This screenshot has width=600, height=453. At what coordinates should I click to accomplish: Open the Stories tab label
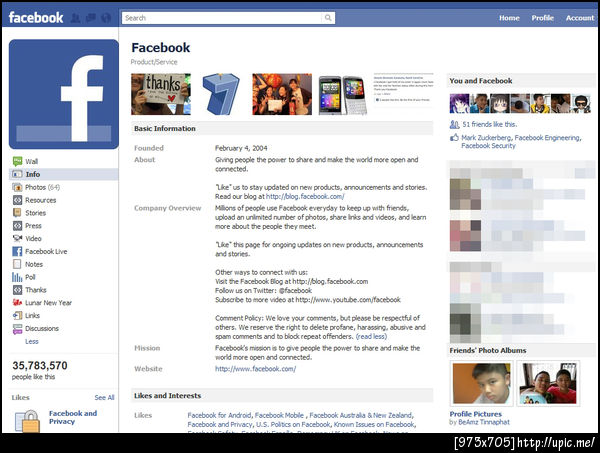pyautogui.click(x=36, y=213)
